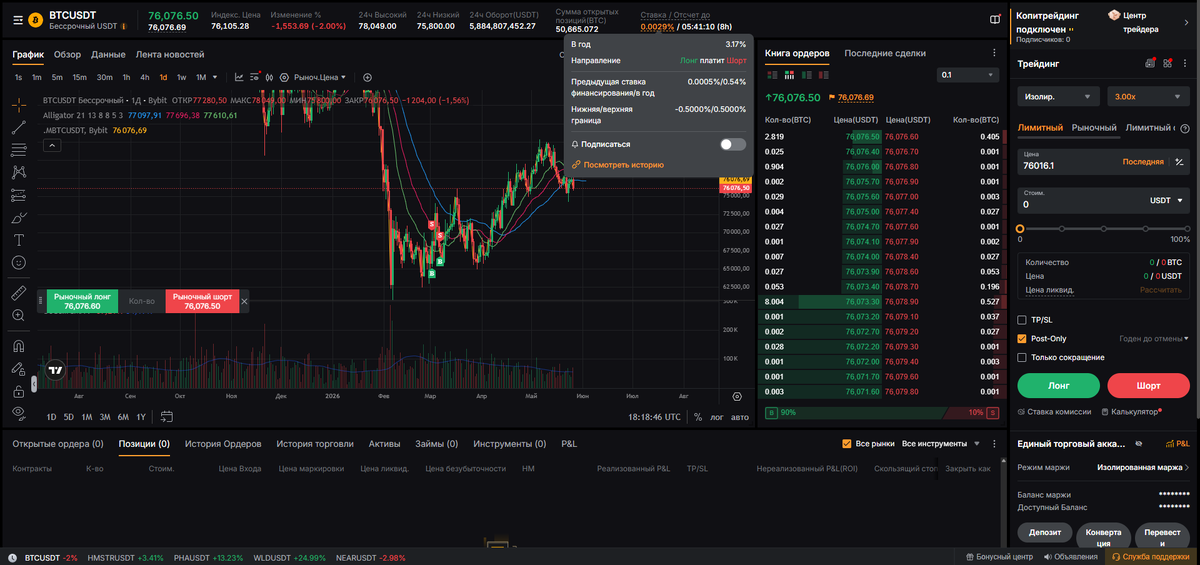Hide account balance with eye icon
Viewport: 1200px width, 565px height.
point(1138,443)
